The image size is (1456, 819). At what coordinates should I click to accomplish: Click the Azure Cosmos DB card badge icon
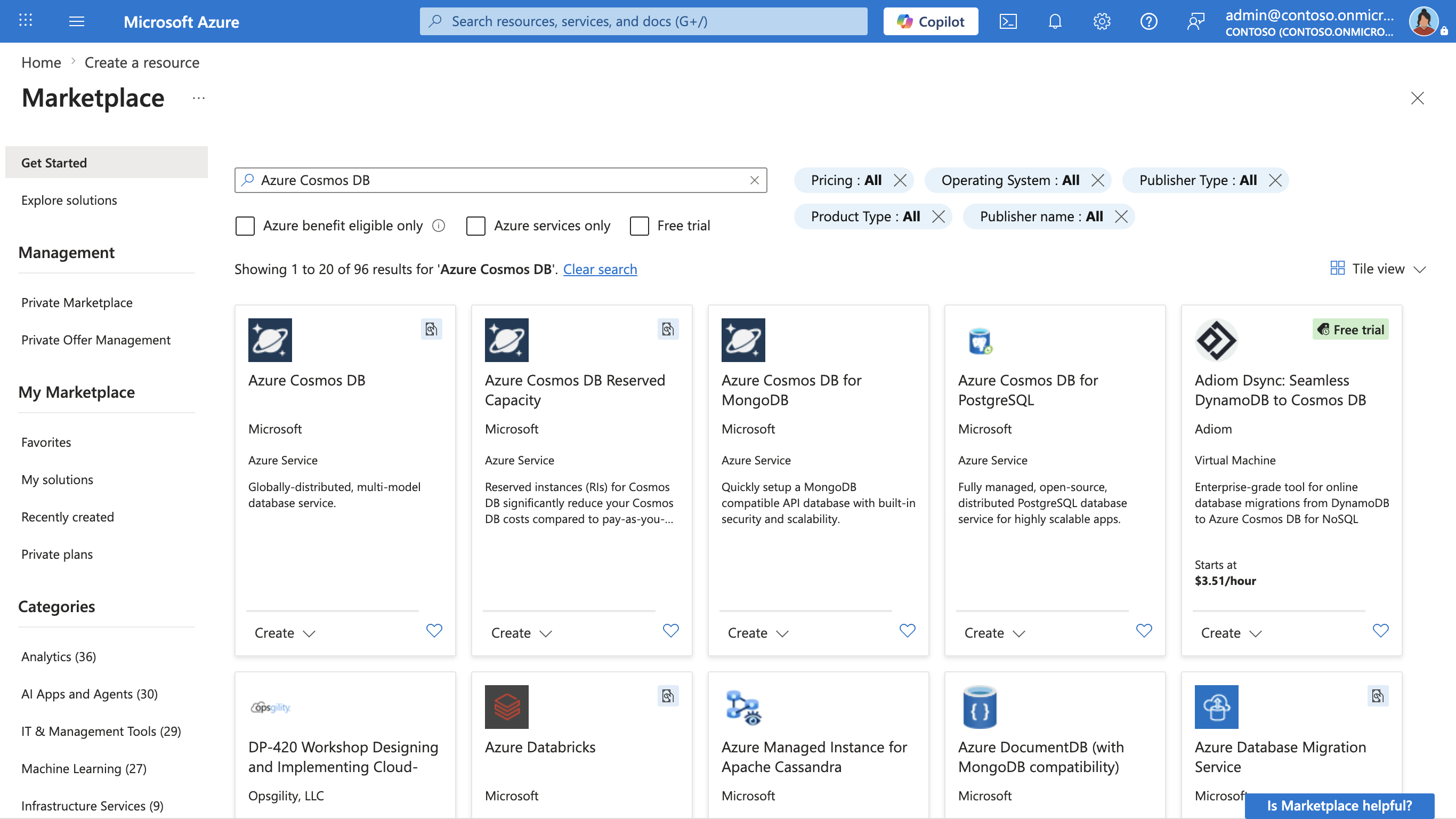[431, 329]
